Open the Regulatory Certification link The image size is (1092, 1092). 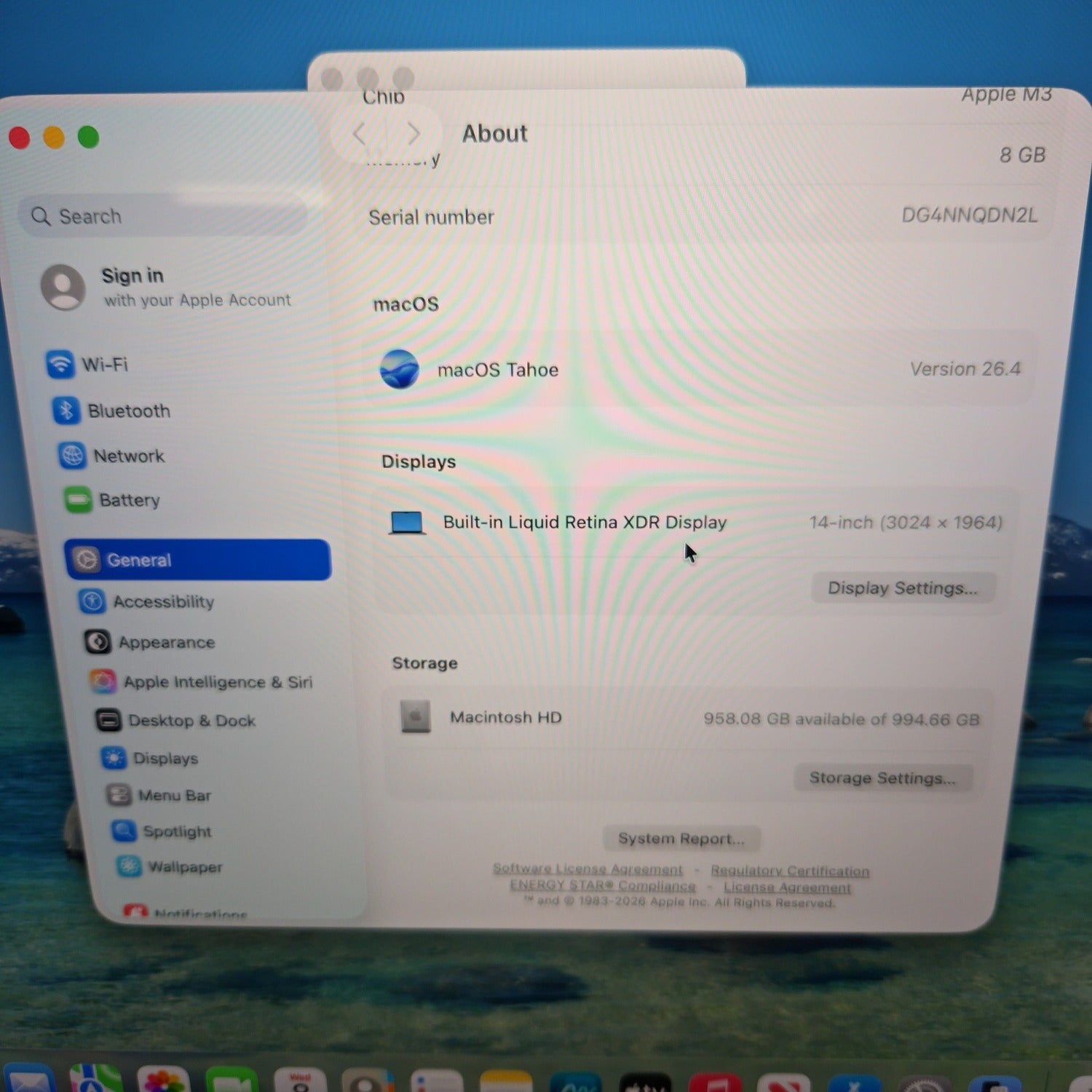pyautogui.click(x=789, y=871)
